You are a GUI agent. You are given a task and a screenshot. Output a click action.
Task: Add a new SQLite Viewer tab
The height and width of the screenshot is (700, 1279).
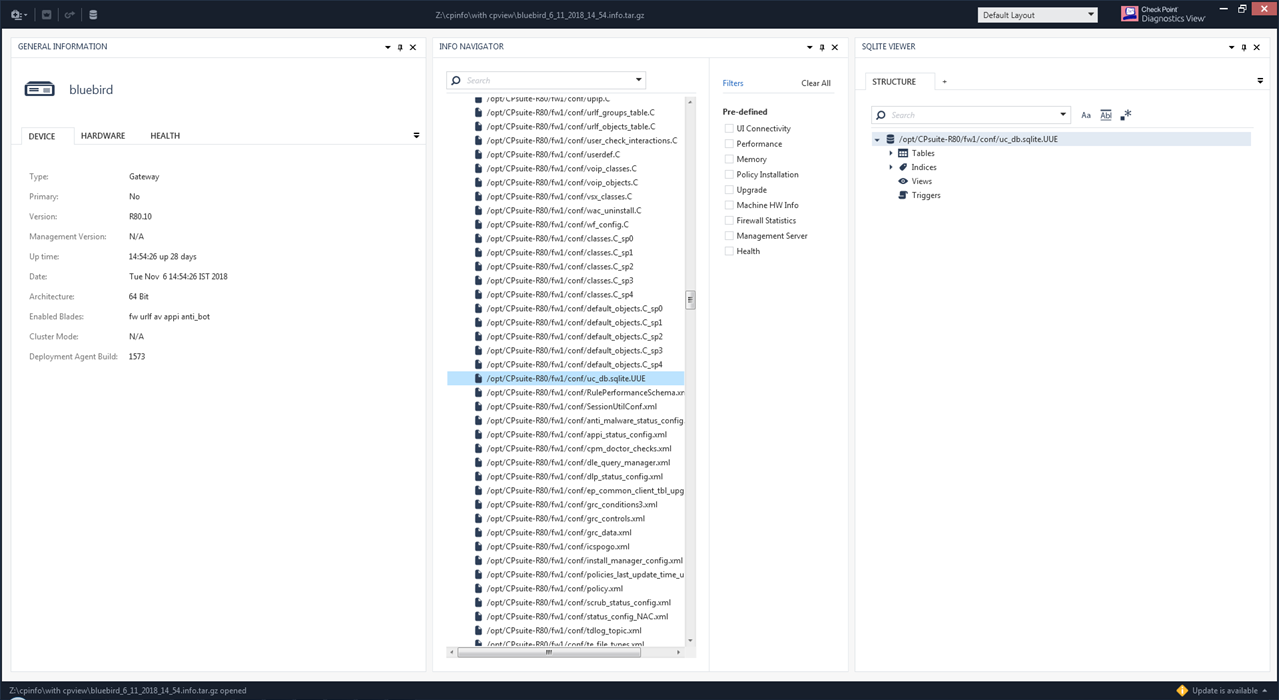click(x=944, y=82)
